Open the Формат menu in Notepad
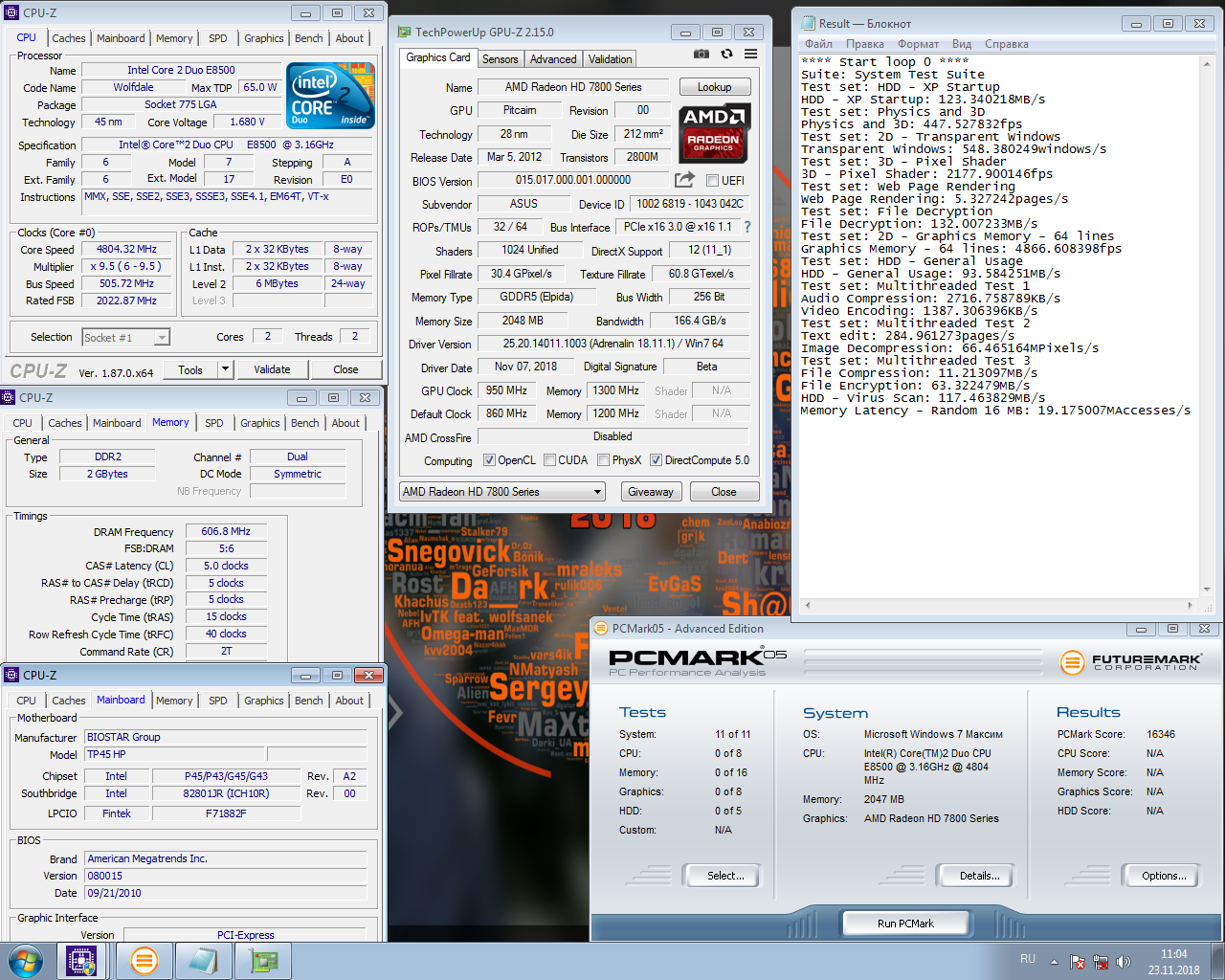Viewport: 1225px width, 980px height. pyautogui.click(x=919, y=44)
